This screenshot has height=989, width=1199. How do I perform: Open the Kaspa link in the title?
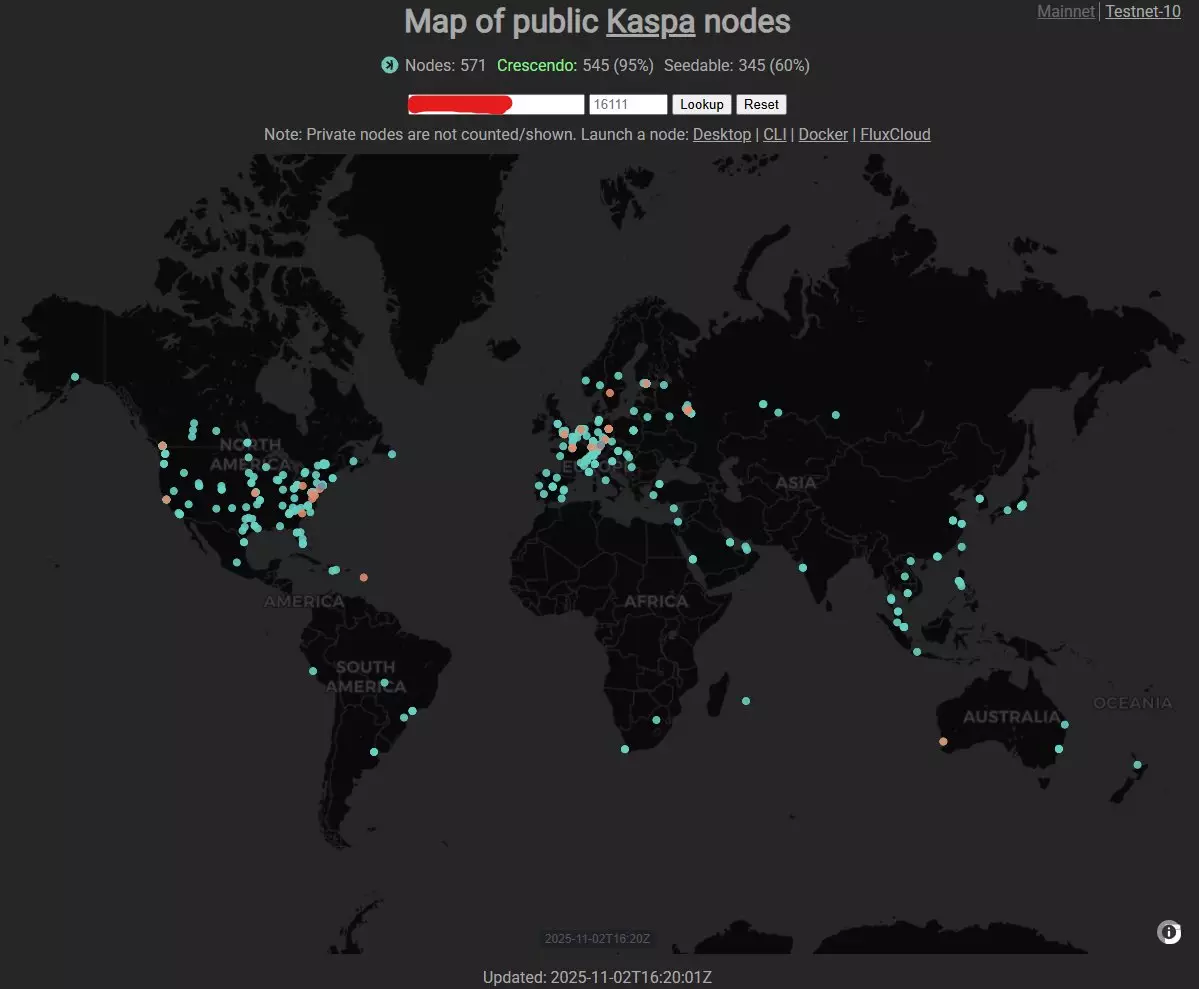pos(650,21)
